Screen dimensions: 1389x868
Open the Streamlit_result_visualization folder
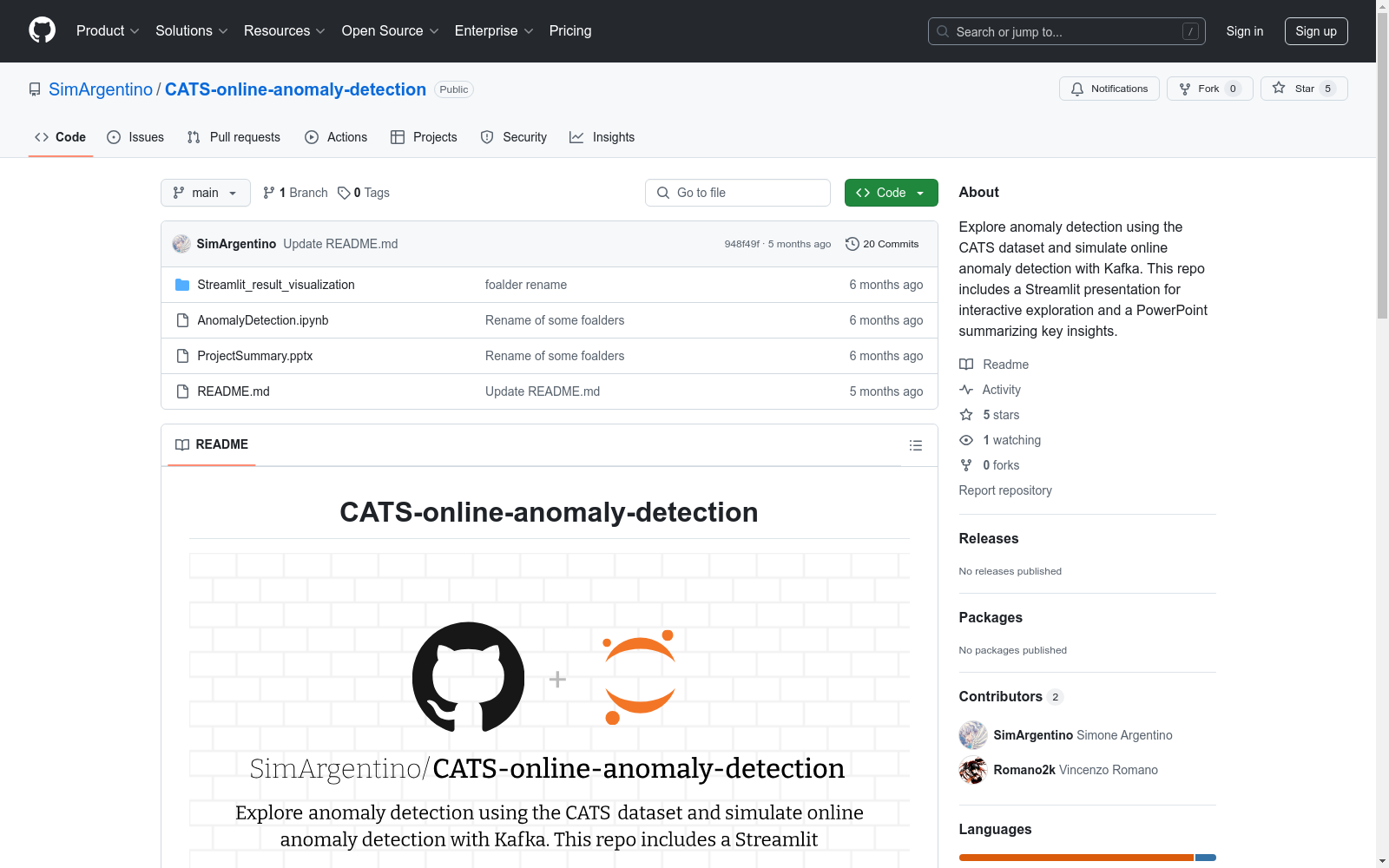click(276, 285)
